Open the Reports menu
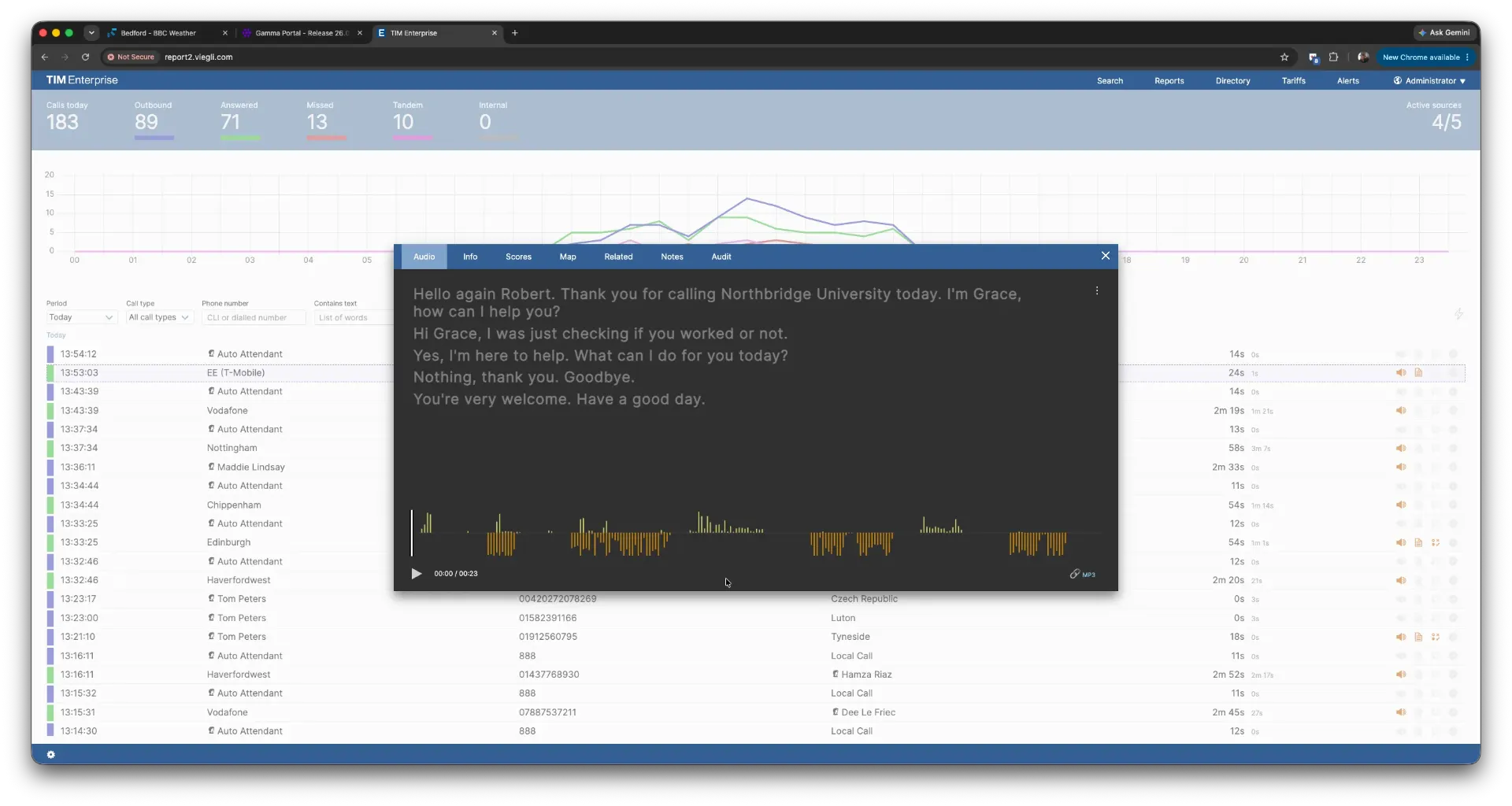The width and height of the screenshot is (1512, 806). 1169,81
